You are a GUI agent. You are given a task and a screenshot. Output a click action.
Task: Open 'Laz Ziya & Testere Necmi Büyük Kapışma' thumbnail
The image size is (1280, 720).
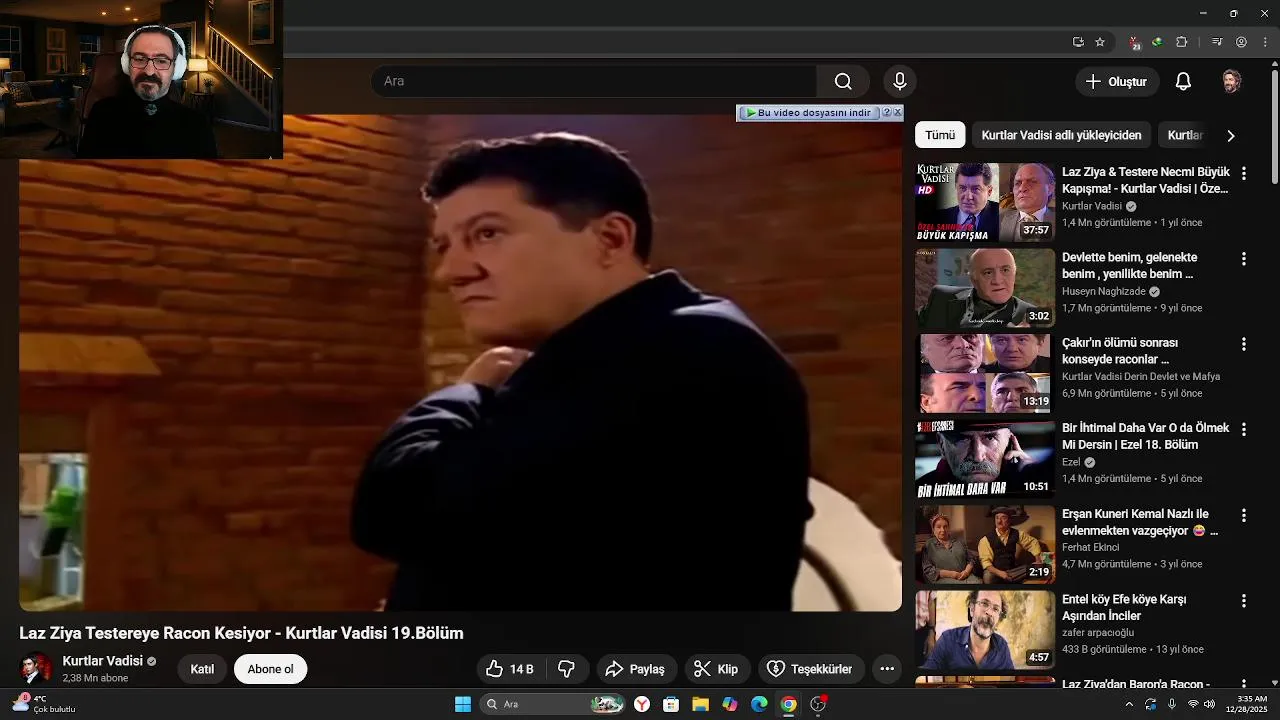(985, 202)
